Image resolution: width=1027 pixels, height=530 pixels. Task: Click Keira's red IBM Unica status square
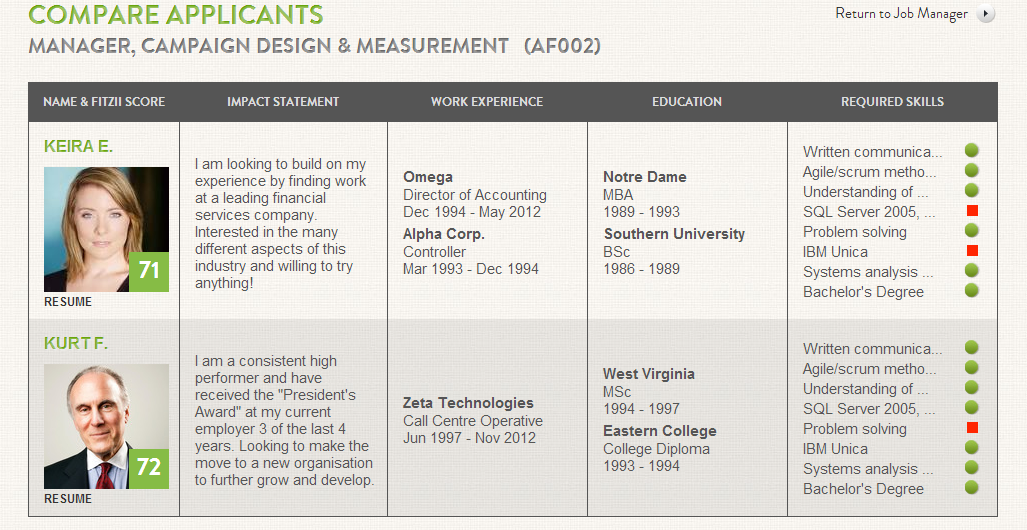click(971, 251)
